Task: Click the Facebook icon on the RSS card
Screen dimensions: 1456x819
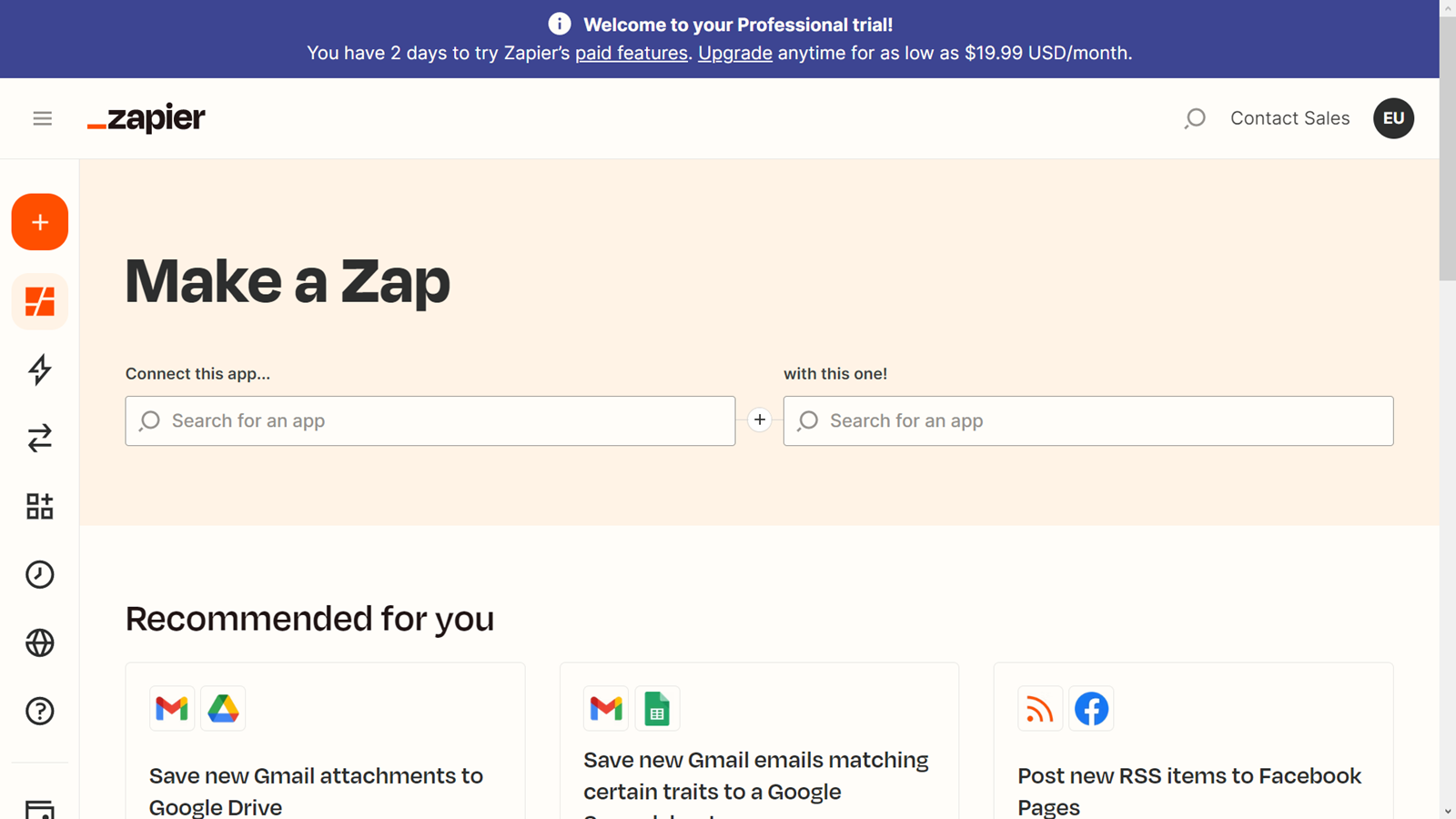Action: point(1091,708)
